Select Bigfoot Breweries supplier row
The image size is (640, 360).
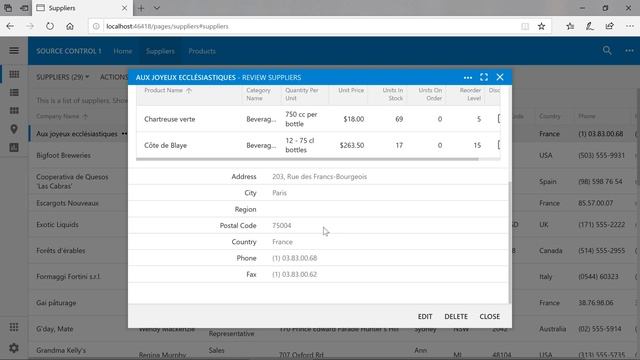tap(63, 155)
